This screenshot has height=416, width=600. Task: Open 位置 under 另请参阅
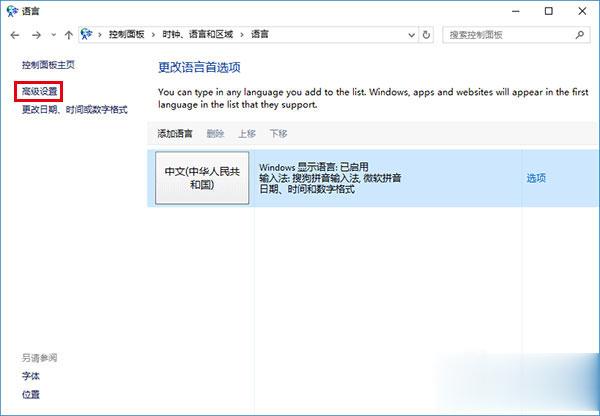(x=31, y=394)
